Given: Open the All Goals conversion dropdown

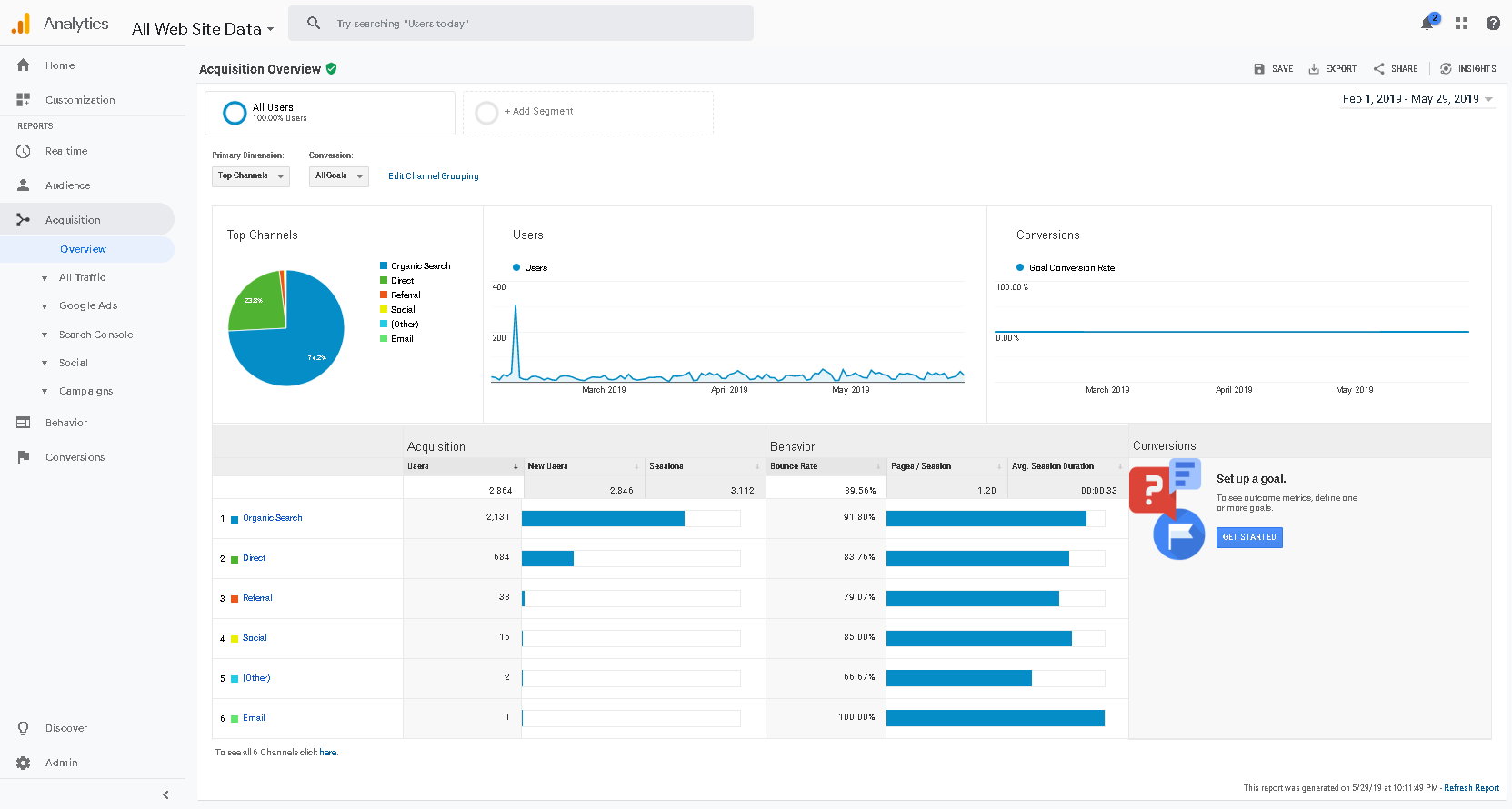Looking at the screenshot, I should [339, 176].
